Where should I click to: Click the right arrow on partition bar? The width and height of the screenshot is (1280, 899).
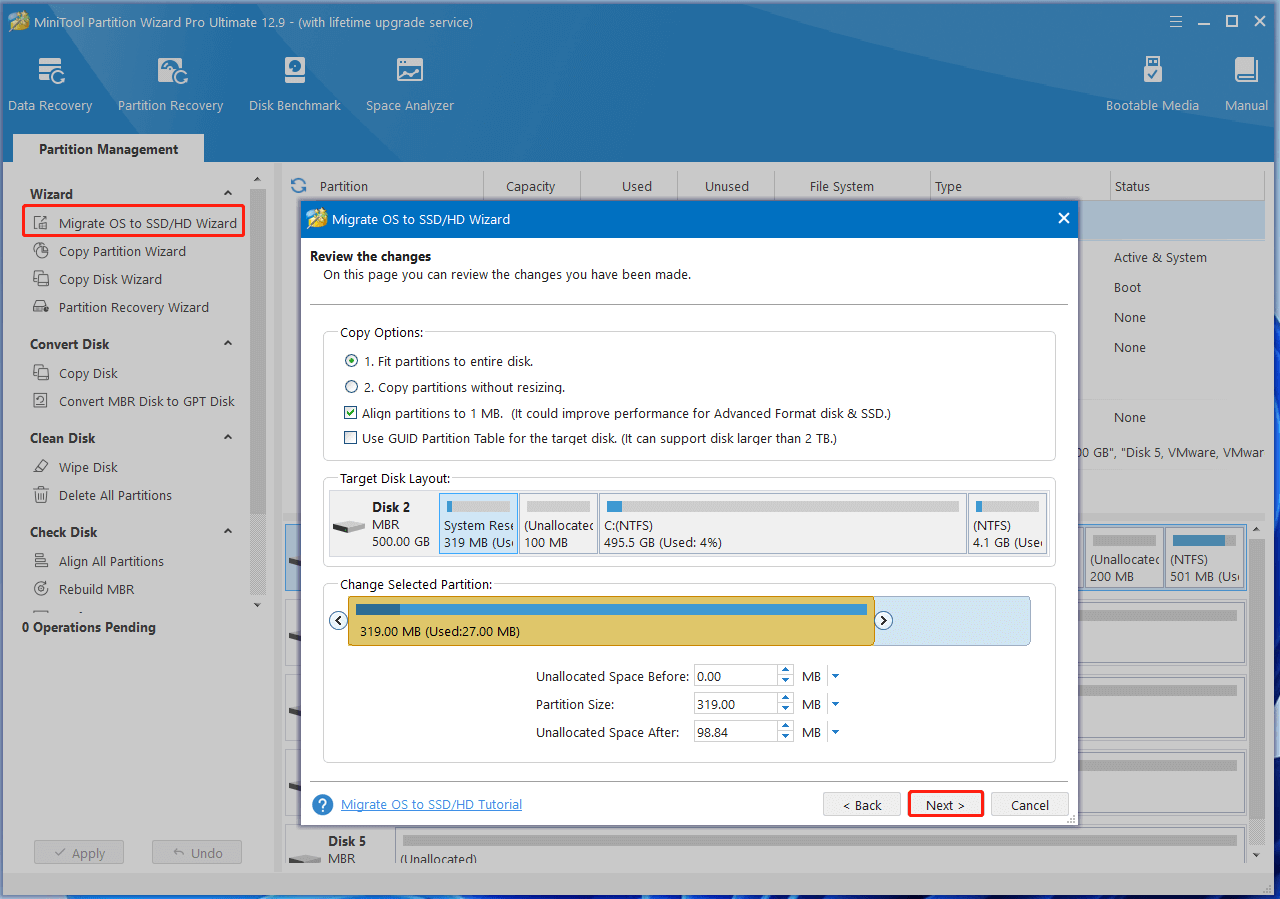pyautogui.click(x=884, y=621)
